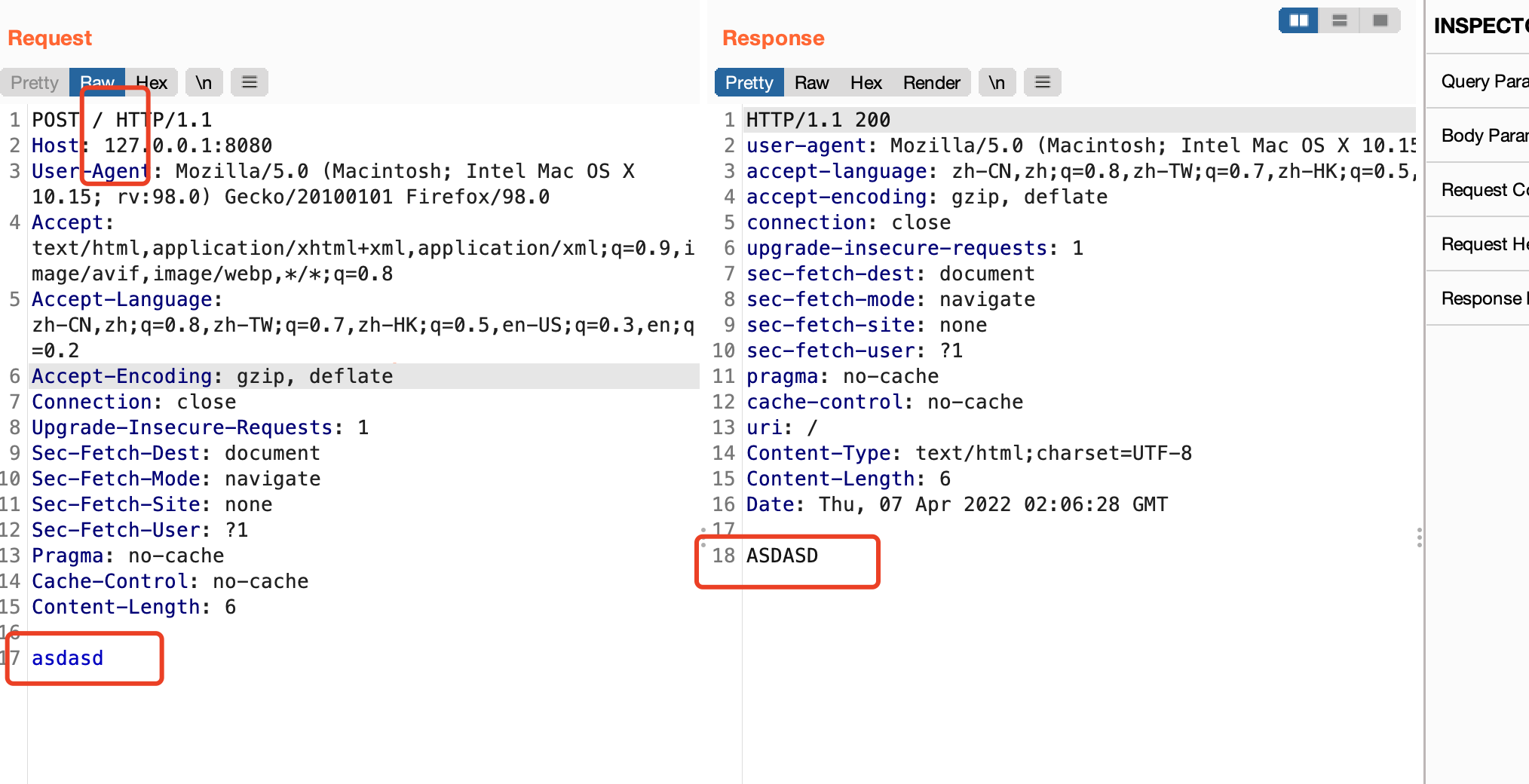This screenshot has width=1529, height=784.
Task: Expand Query Parameters section in Inspector
Action: [x=1478, y=81]
